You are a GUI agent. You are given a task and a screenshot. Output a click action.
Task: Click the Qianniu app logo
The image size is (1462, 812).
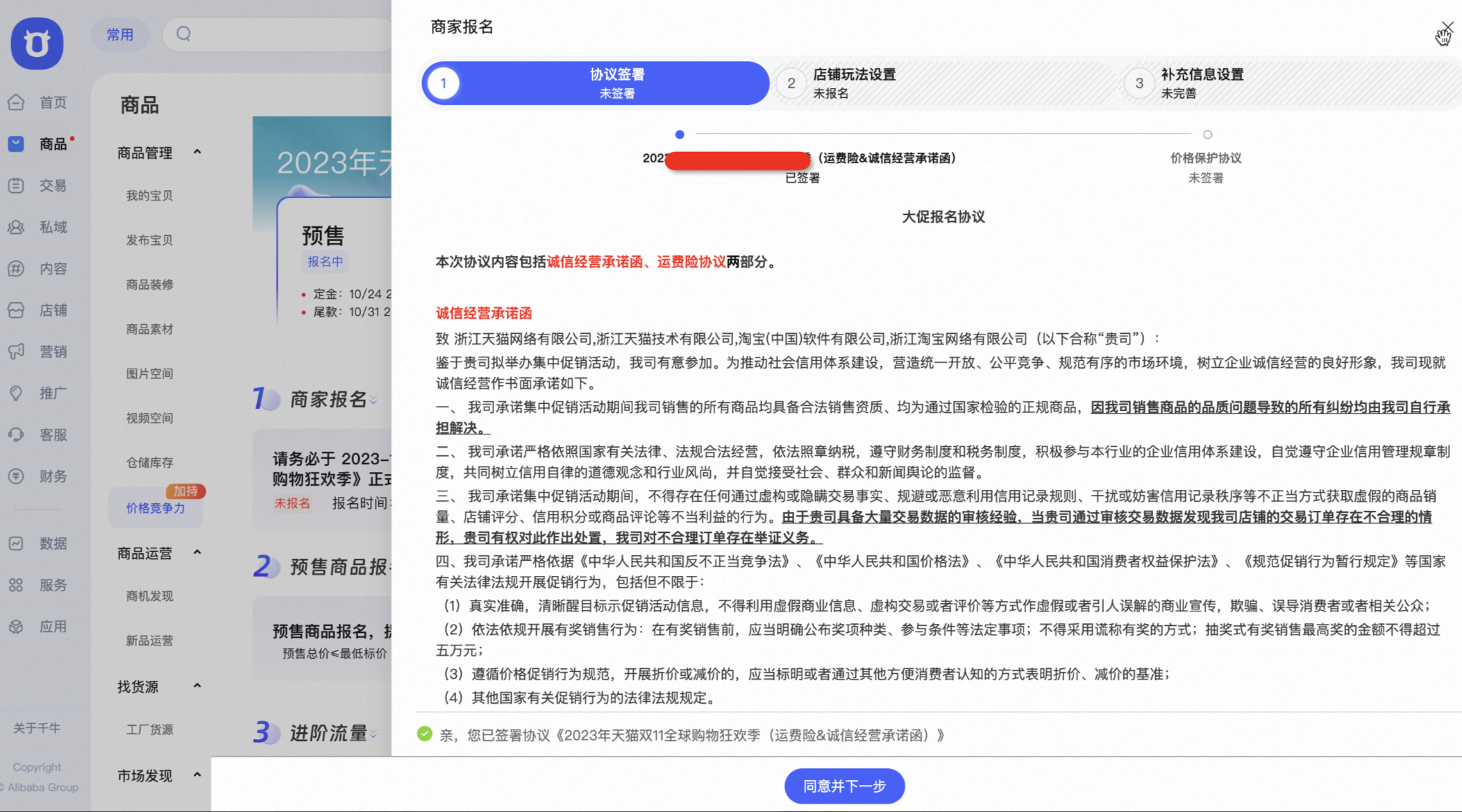37,43
